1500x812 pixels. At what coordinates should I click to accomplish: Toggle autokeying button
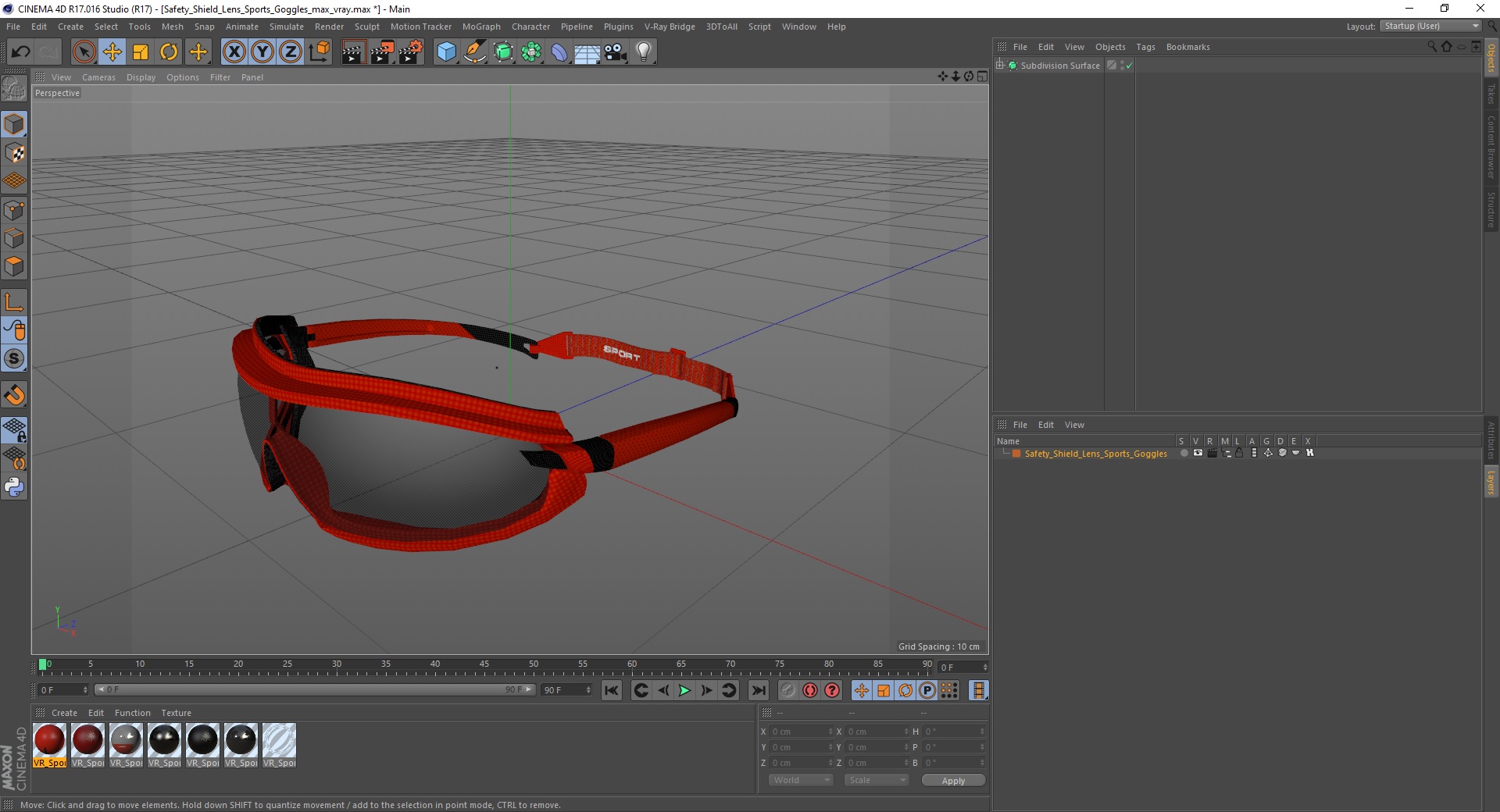pos(810,690)
